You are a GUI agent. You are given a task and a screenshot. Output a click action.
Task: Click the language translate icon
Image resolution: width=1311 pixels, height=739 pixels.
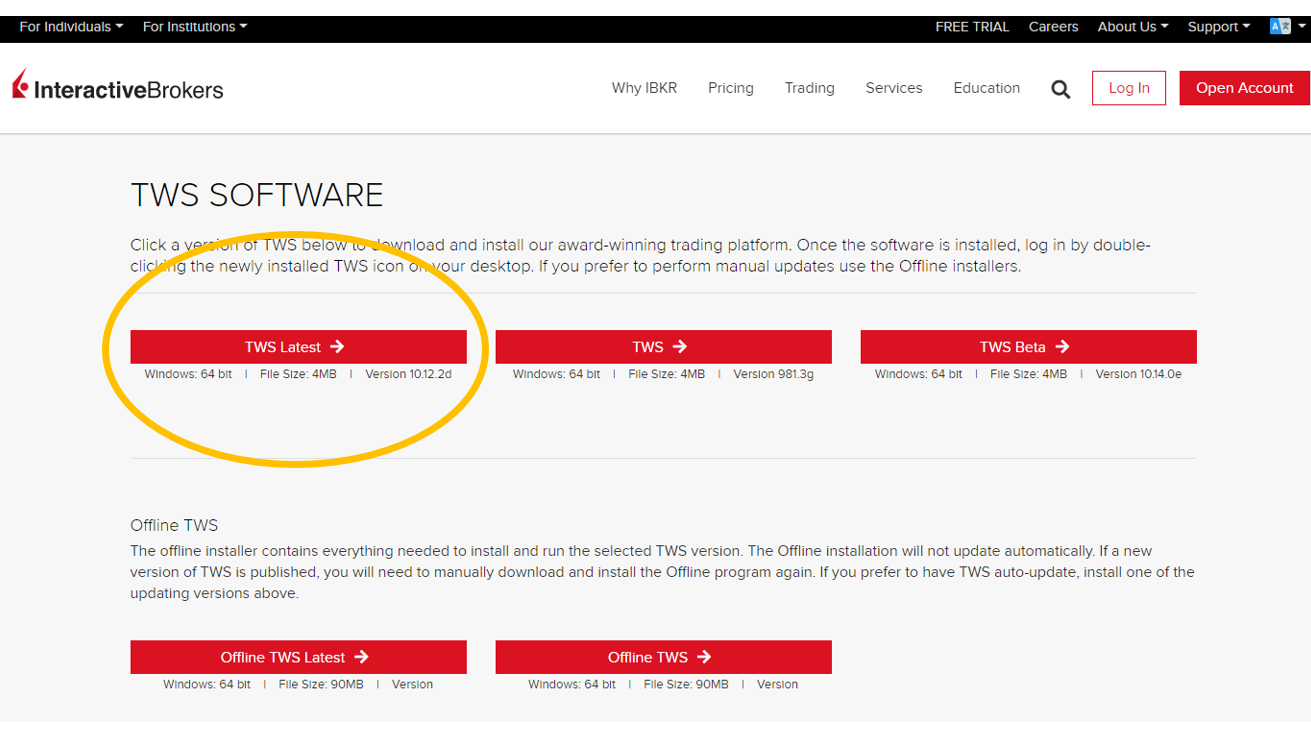point(1280,27)
